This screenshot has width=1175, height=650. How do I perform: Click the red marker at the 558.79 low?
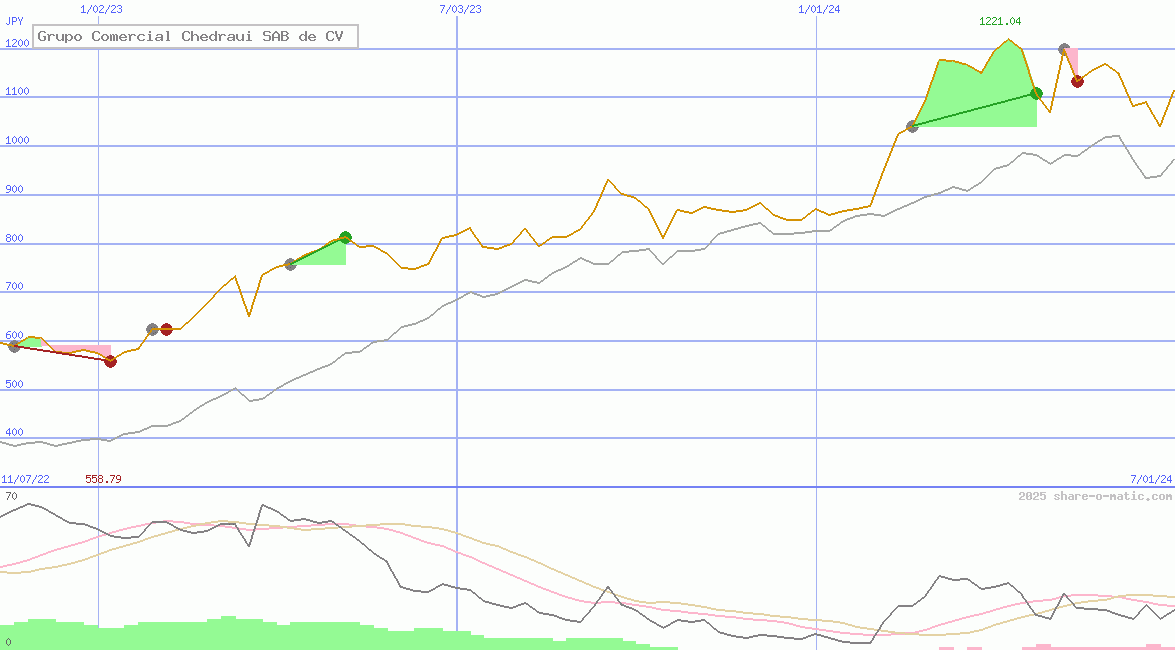[x=110, y=361]
